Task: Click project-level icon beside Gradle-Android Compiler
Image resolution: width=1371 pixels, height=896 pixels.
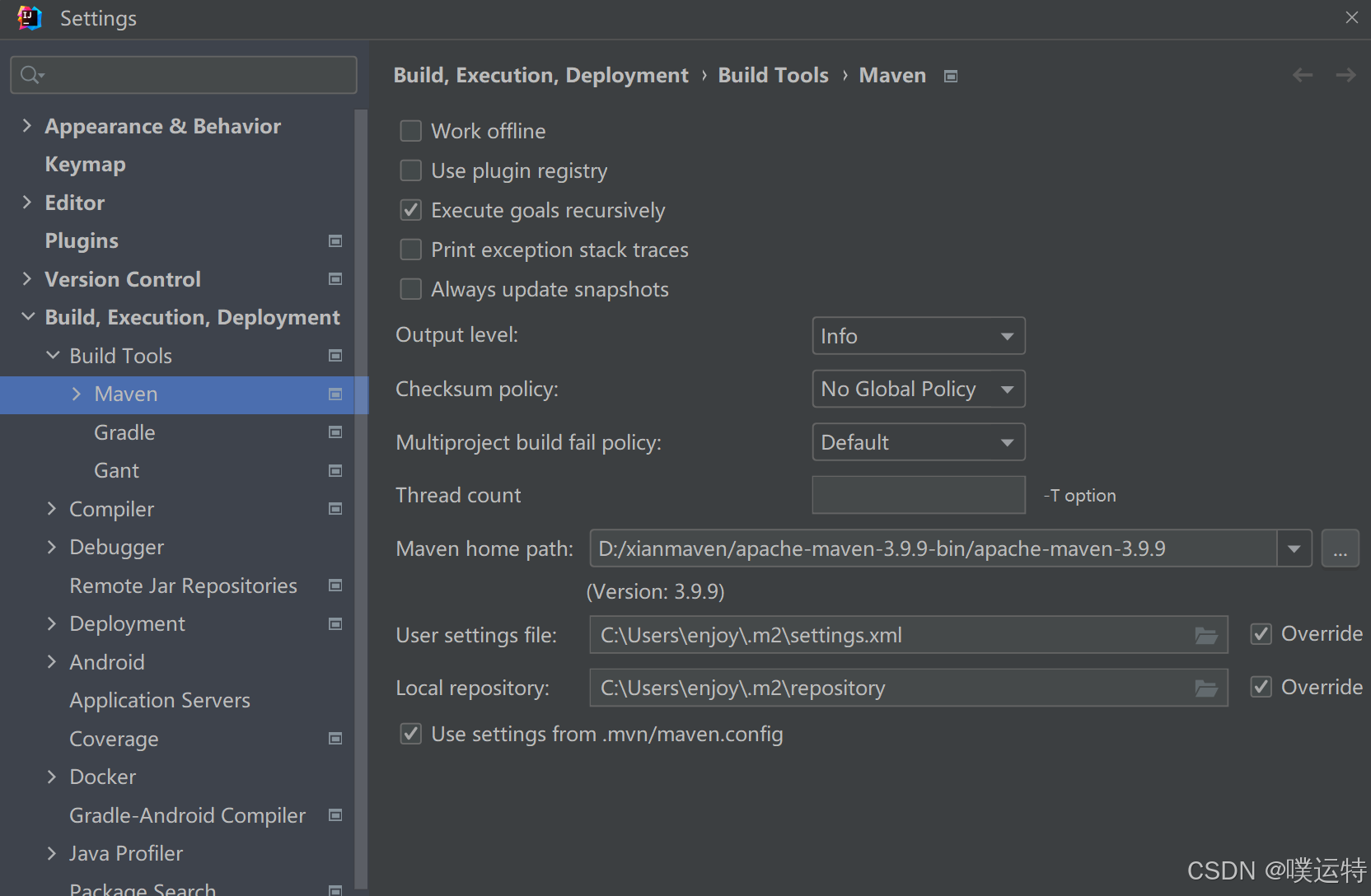Action: coord(335,815)
